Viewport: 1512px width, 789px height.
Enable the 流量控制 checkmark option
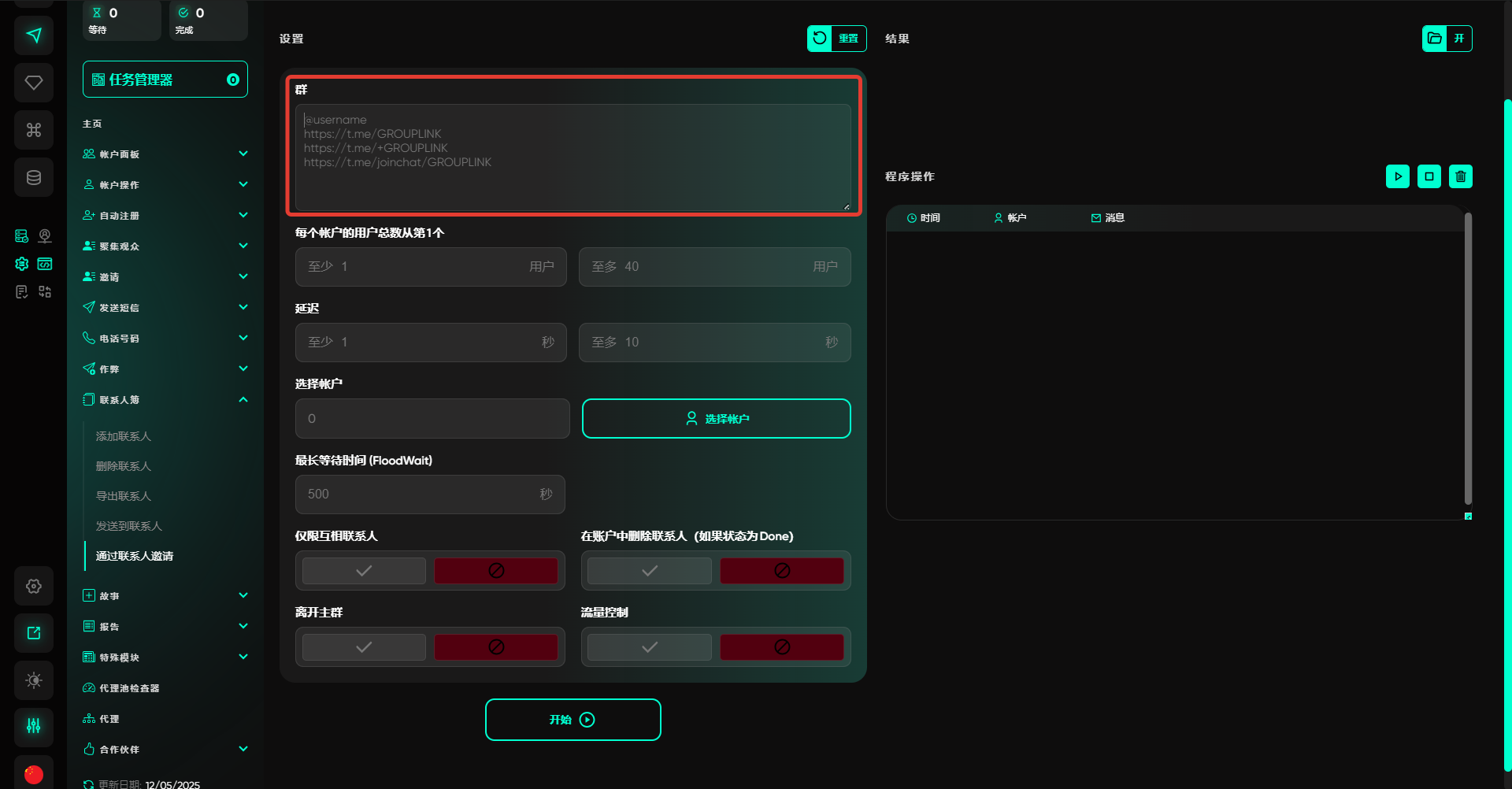pos(650,647)
